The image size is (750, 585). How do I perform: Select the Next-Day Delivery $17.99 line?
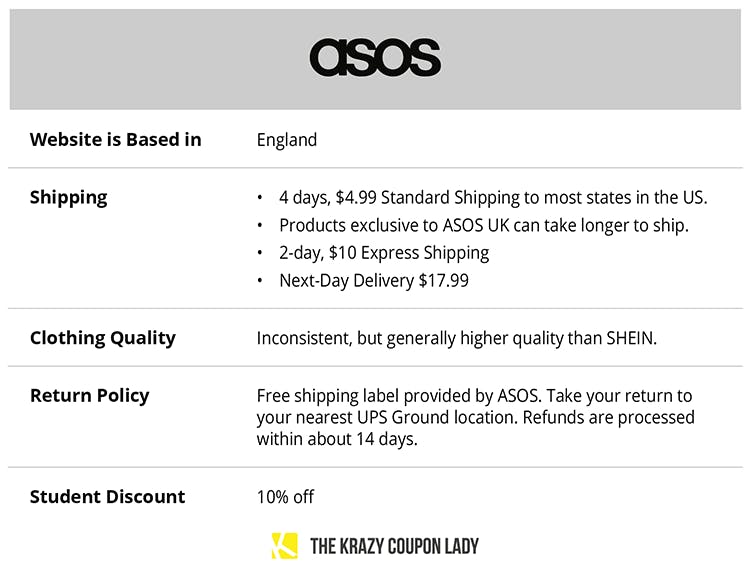tap(373, 281)
